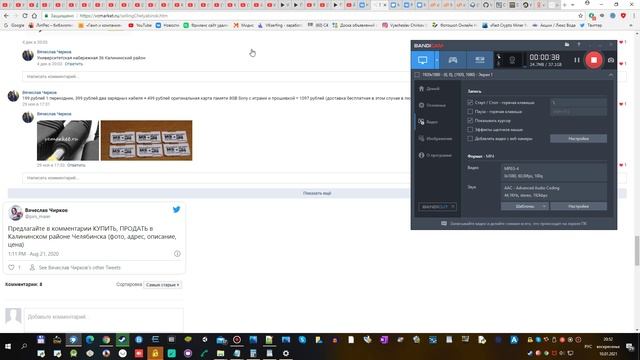Toggle mouse click effects checkbox

click(x=470, y=129)
